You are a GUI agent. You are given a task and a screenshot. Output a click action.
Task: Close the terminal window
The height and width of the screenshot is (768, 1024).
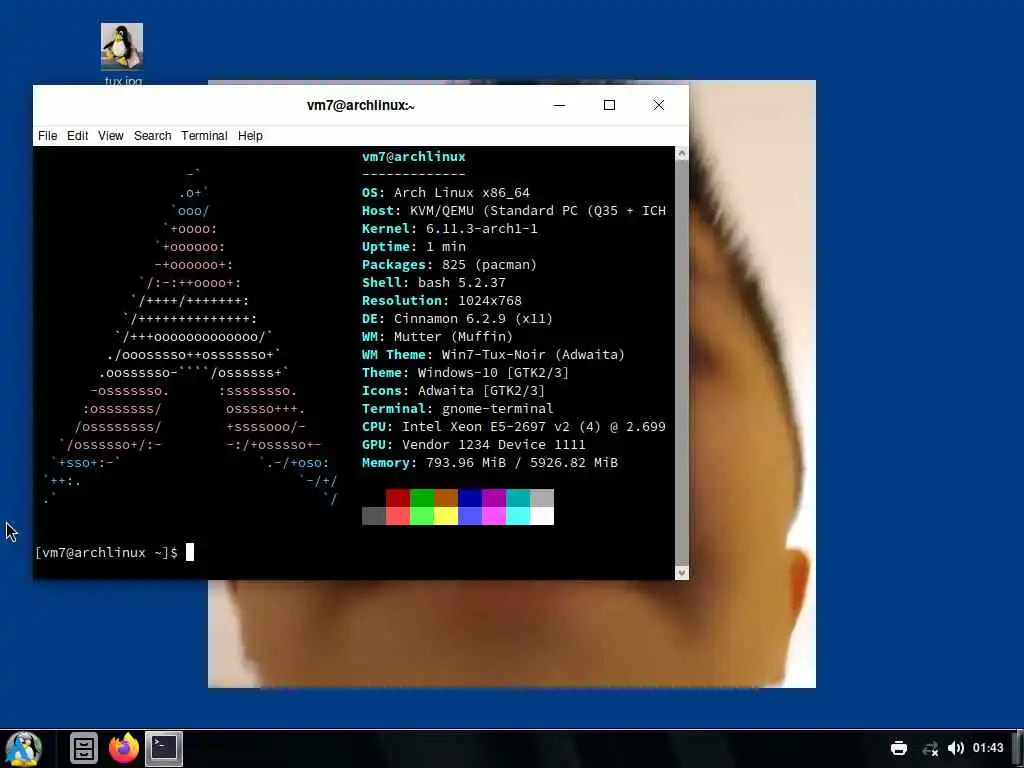[659, 105]
